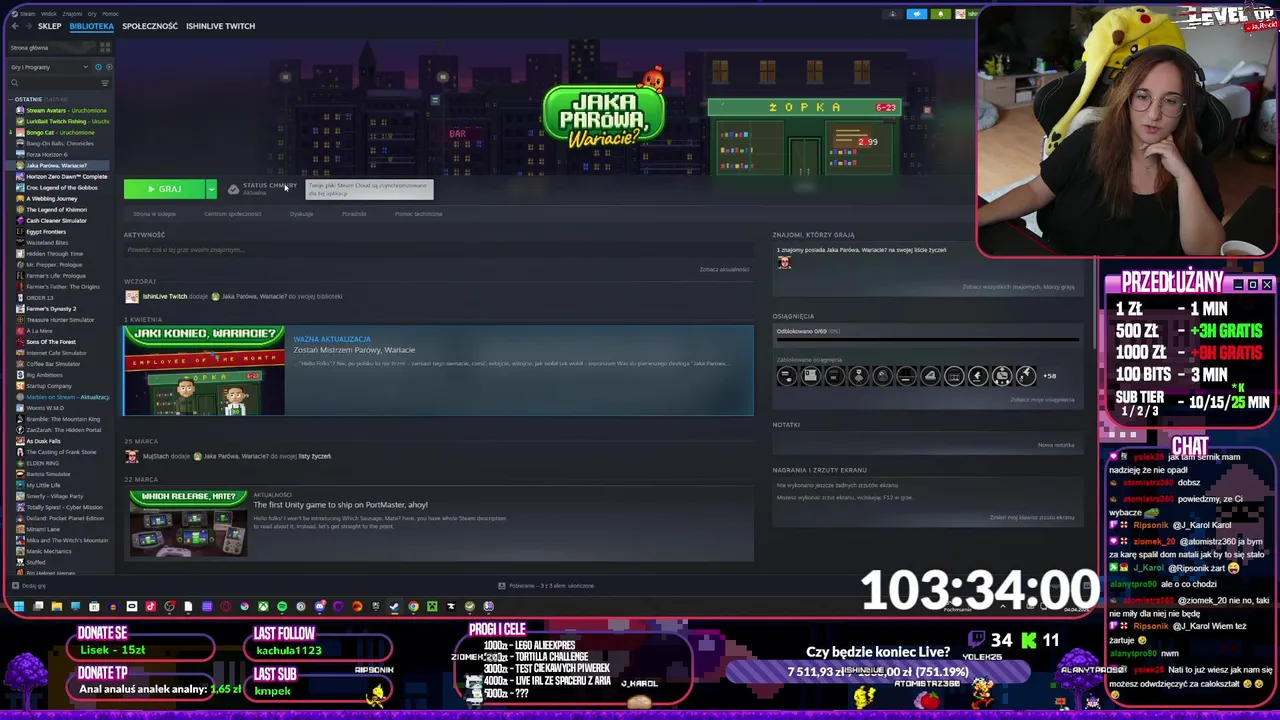This screenshot has height=720, width=1280.
Task: Click the green GRAJ play button
Action: click(164, 189)
